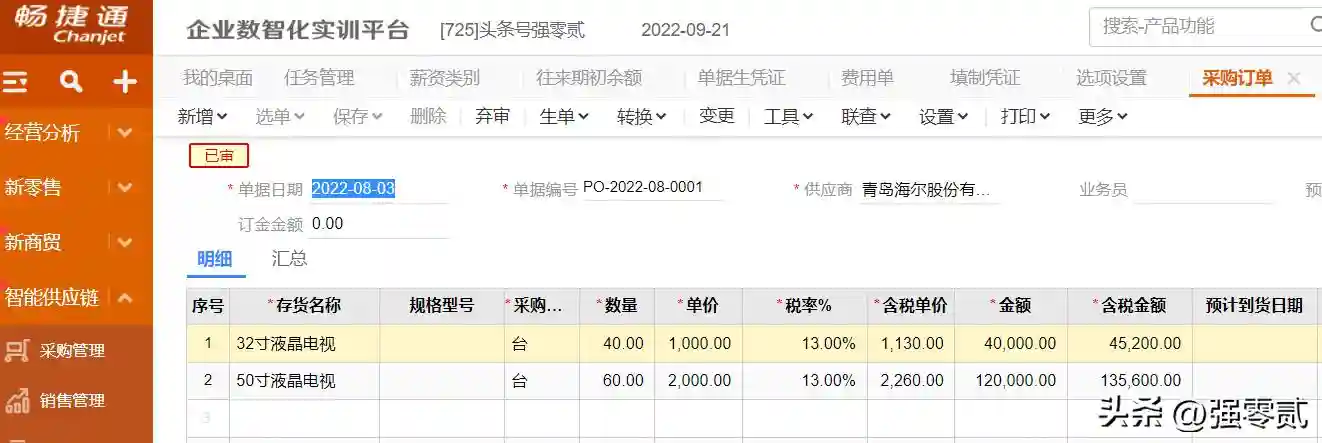Click the sidebar search magnifier icon
This screenshot has width=1322, height=443.
point(71,82)
